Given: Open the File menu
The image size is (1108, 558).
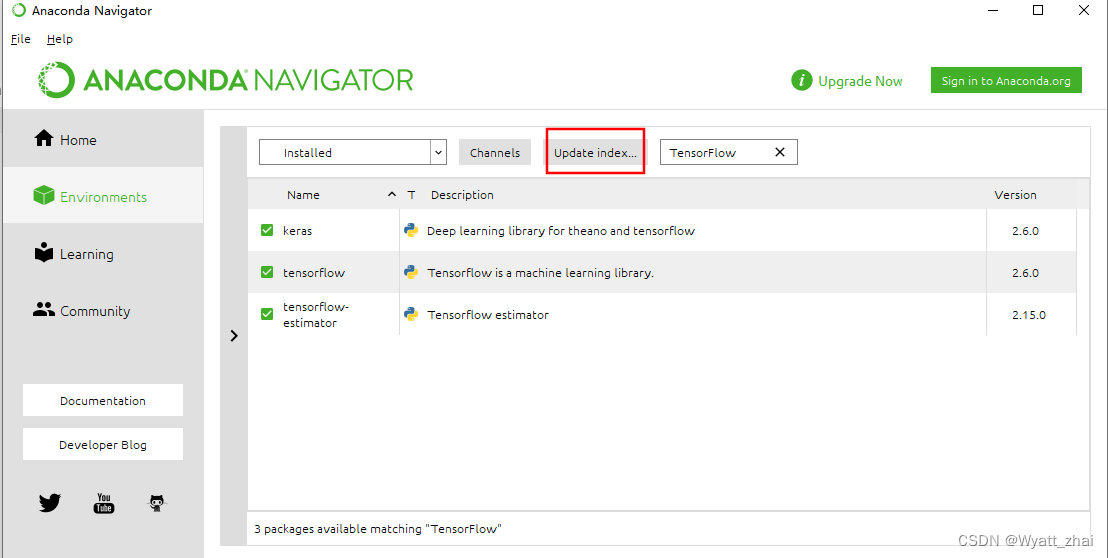Looking at the screenshot, I should 20,40.
